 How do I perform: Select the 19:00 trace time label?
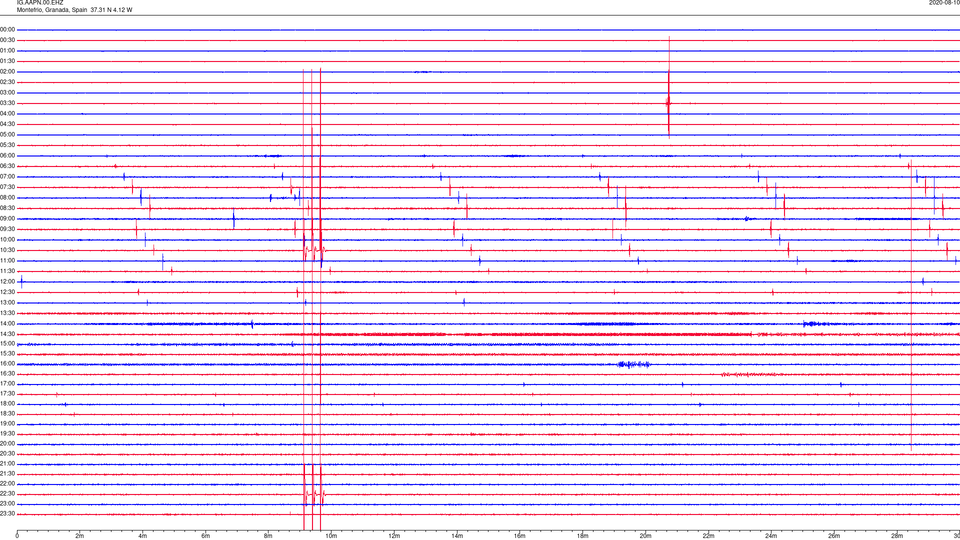[7, 424]
